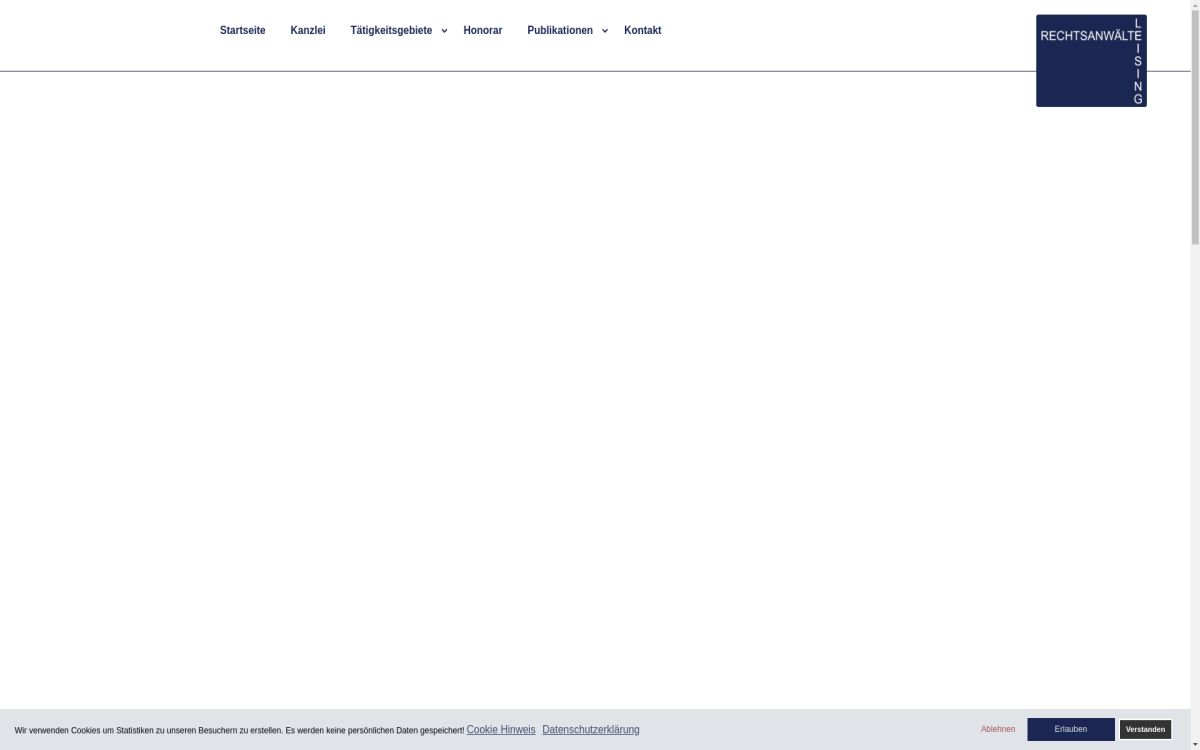The image size is (1200, 750).
Task: Open the Kontakt page
Action: pos(642,30)
